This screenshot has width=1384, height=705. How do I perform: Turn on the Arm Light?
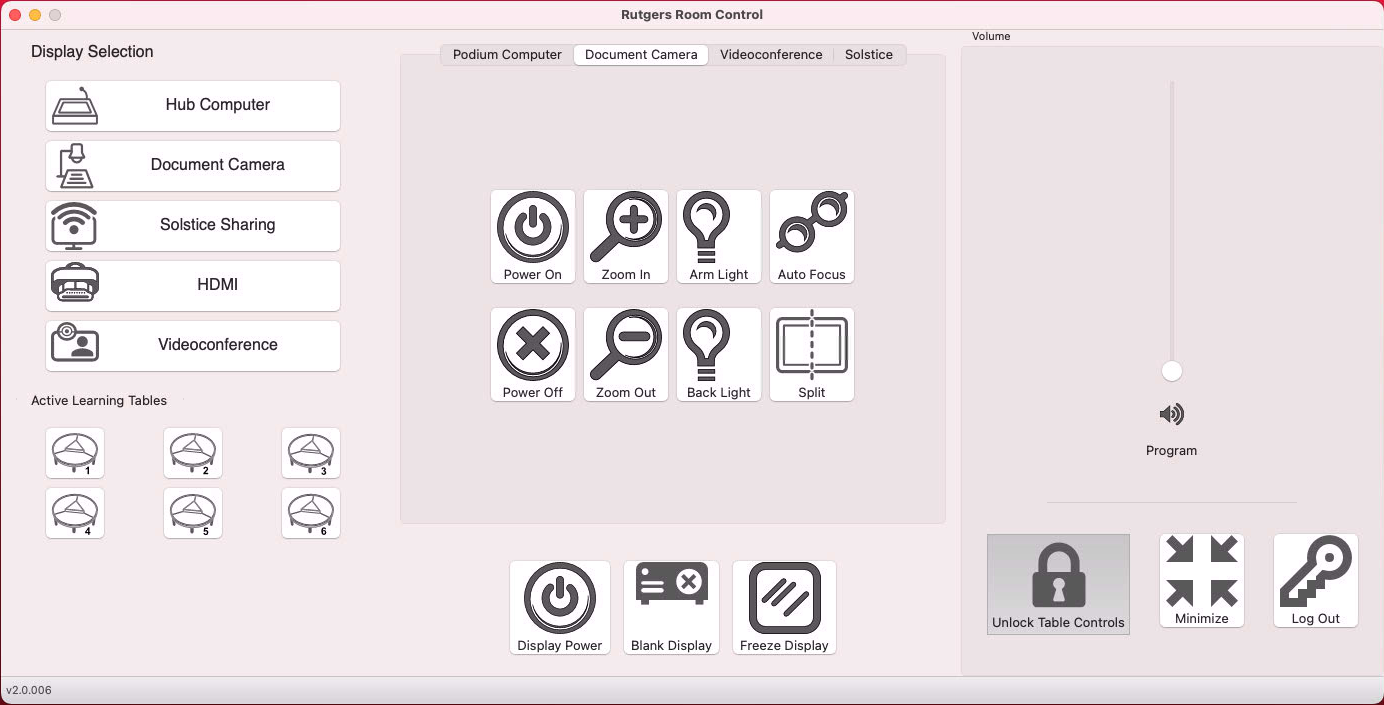pyautogui.click(x=718, y=236)
